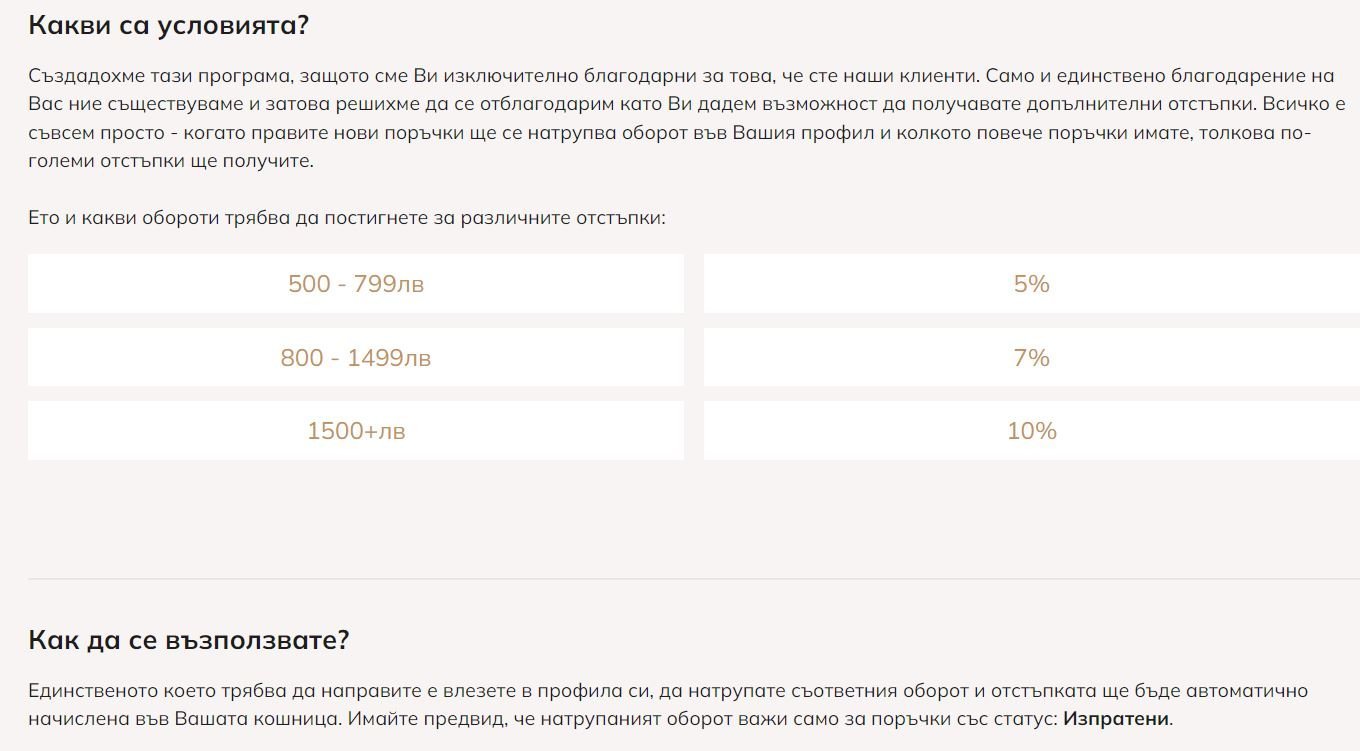This screenshot has width=1360, height=751.
Task: Choose the 10% discount cell
Action: 1031,431
